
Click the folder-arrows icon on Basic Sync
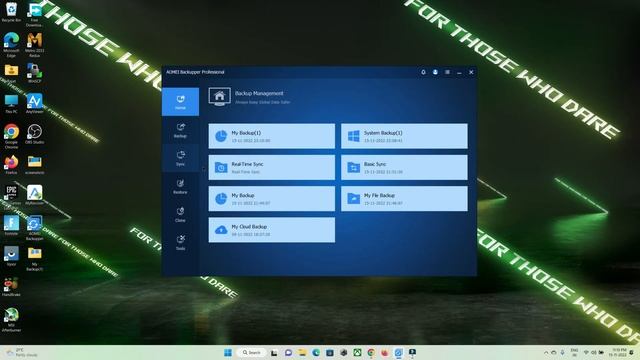point(353,167)
